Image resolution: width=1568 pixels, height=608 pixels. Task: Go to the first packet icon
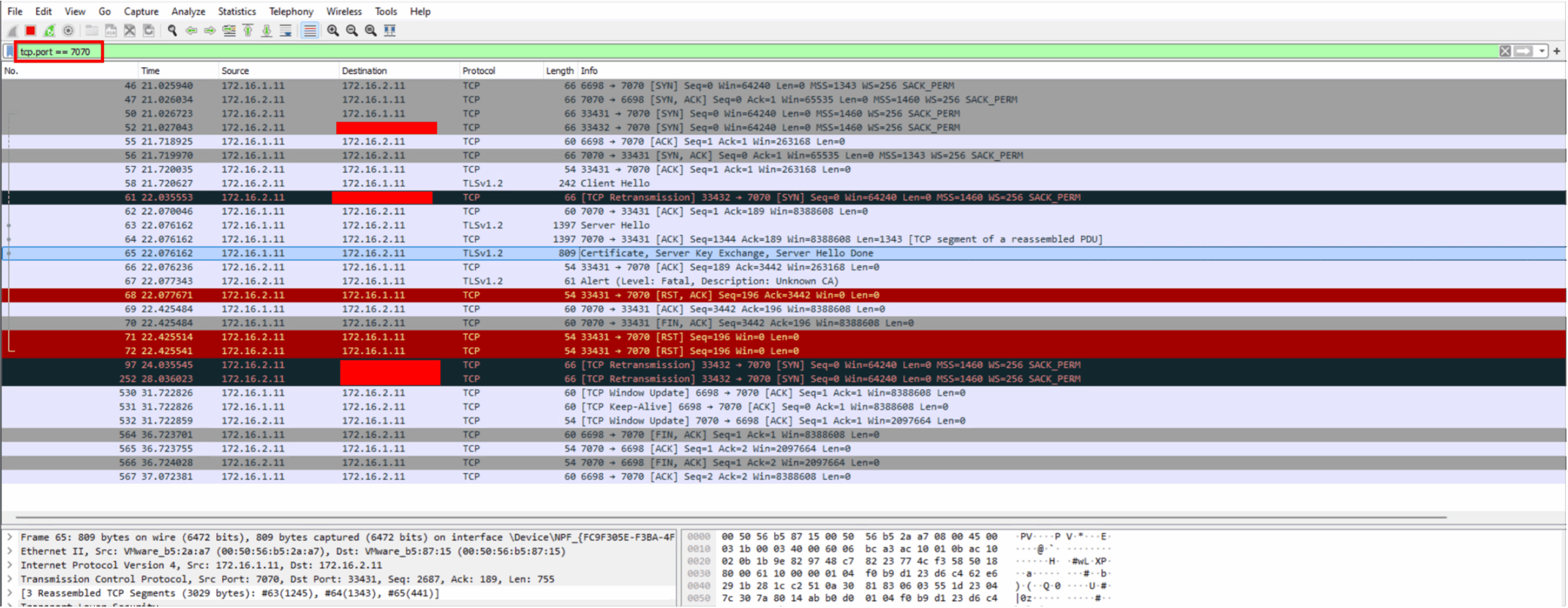tap(247, 31)
